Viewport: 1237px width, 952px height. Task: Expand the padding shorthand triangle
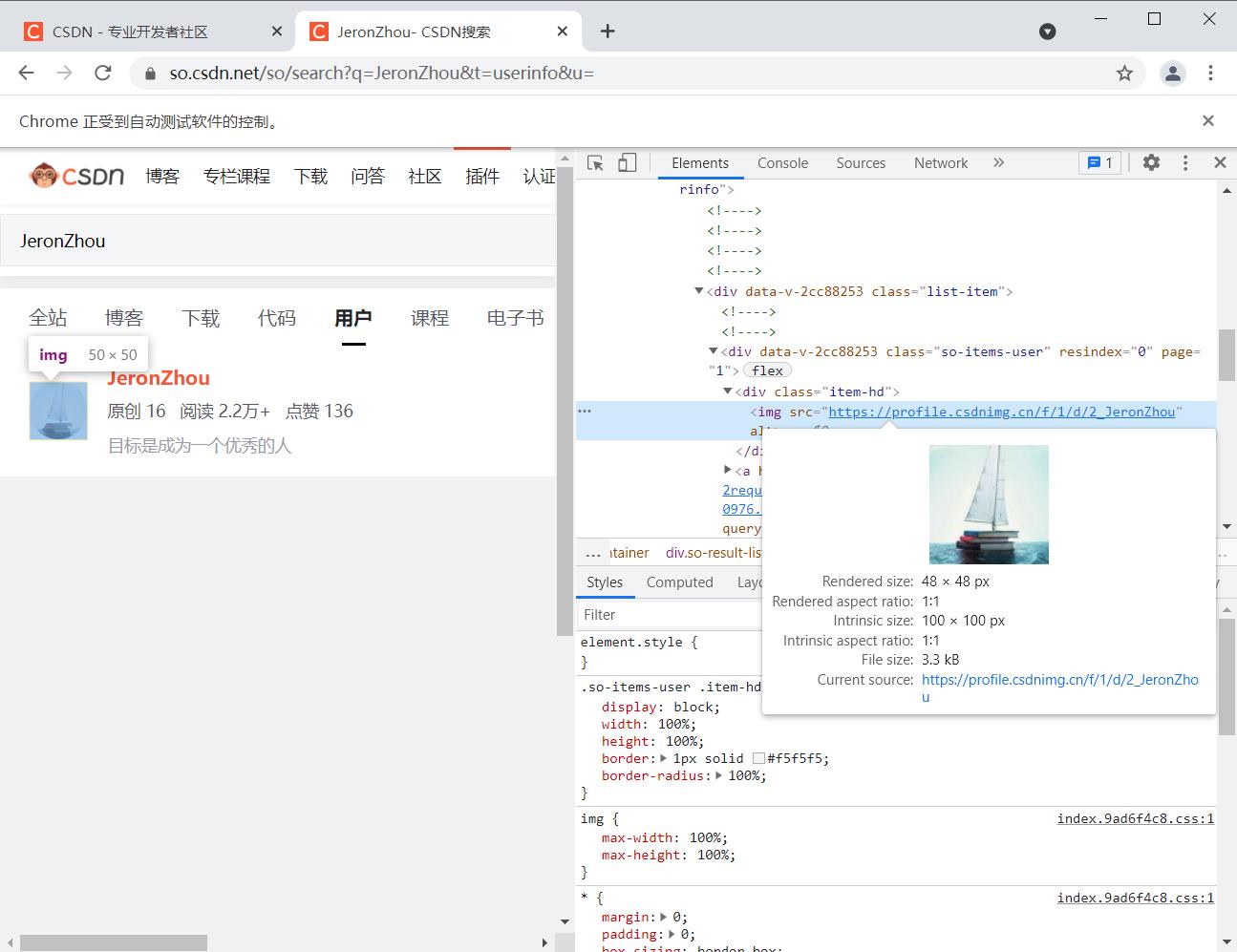pos(672,934)
